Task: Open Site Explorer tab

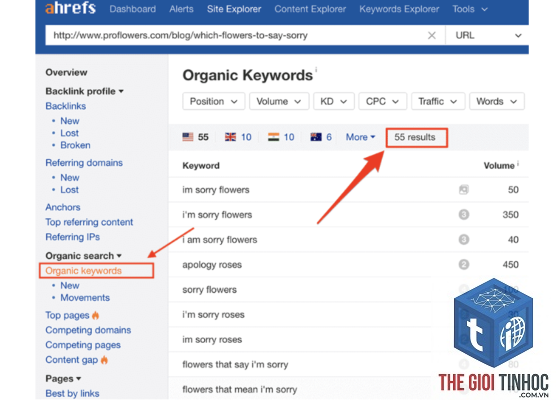Action: (234, 9)
